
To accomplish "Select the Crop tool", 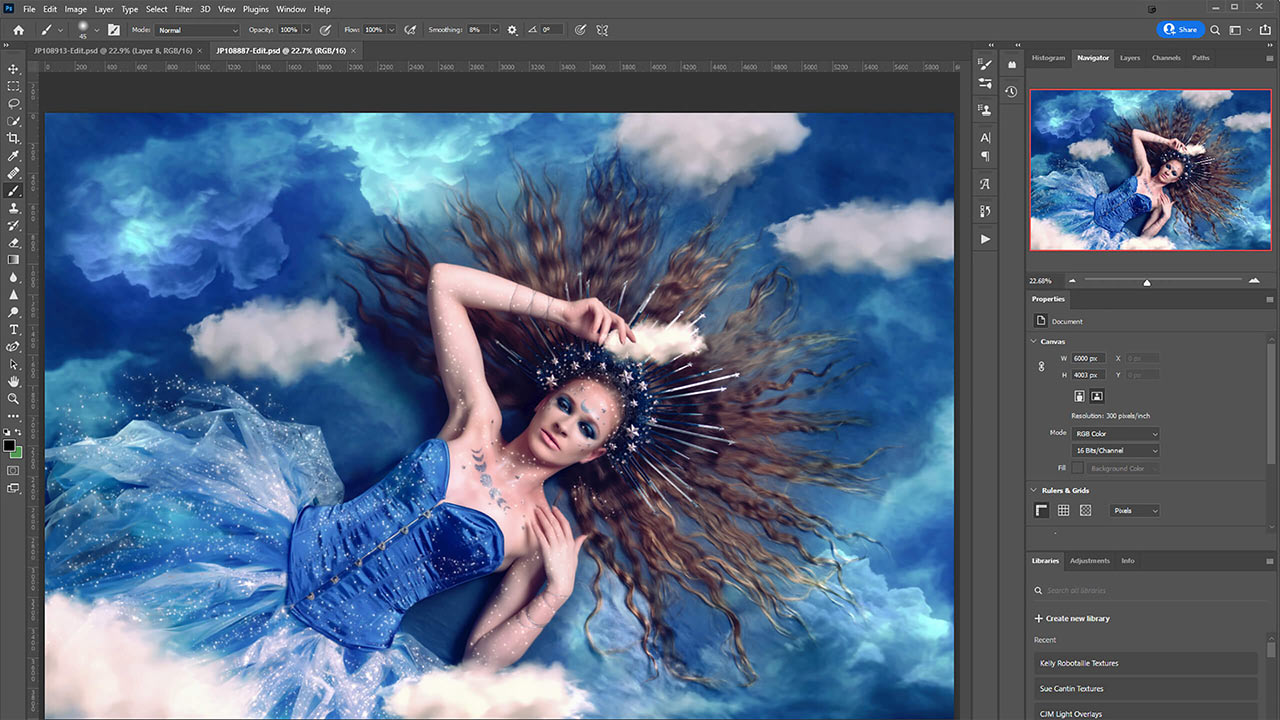I will [x=14, y=138].
